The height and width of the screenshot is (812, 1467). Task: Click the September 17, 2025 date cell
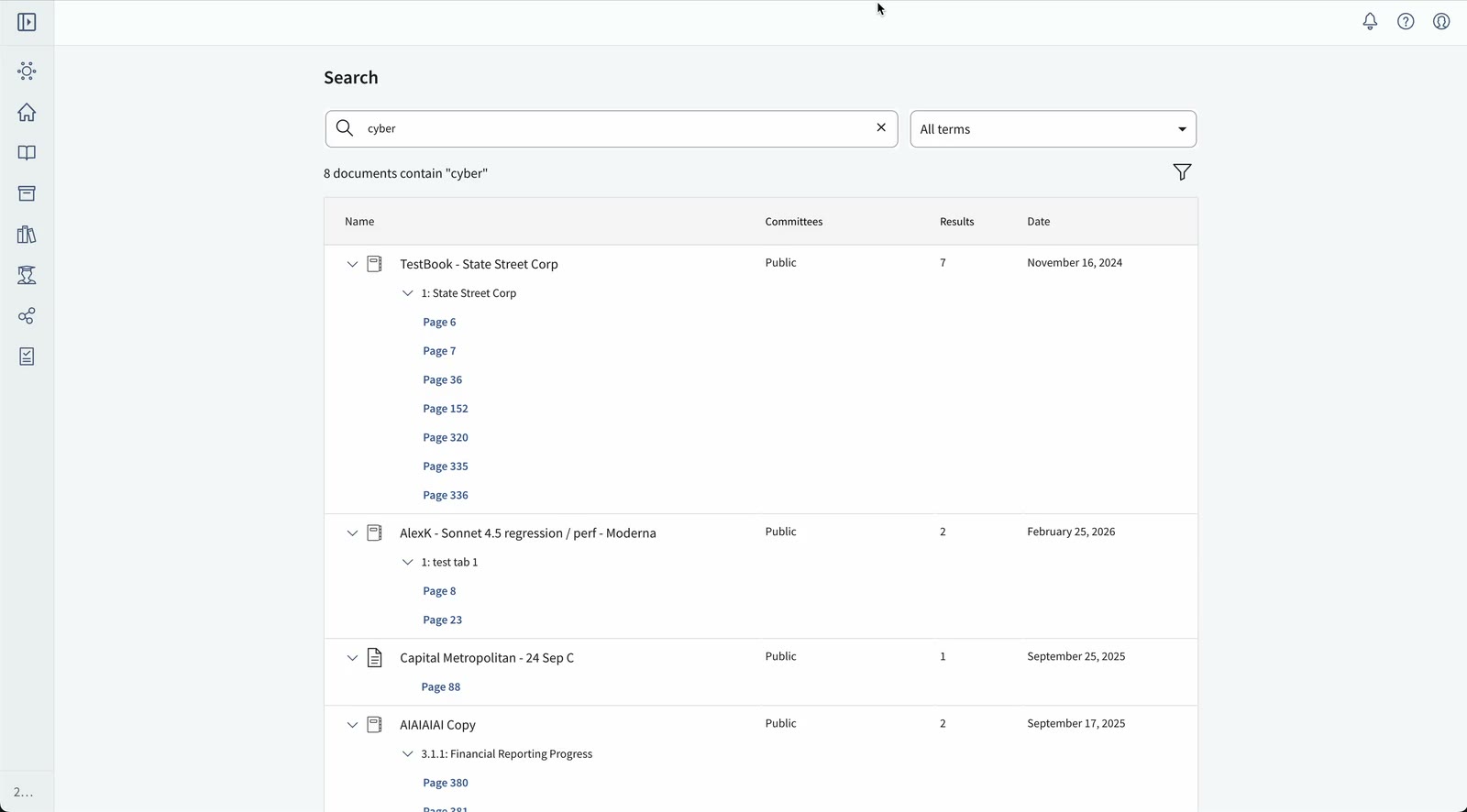pos(1076,723)
